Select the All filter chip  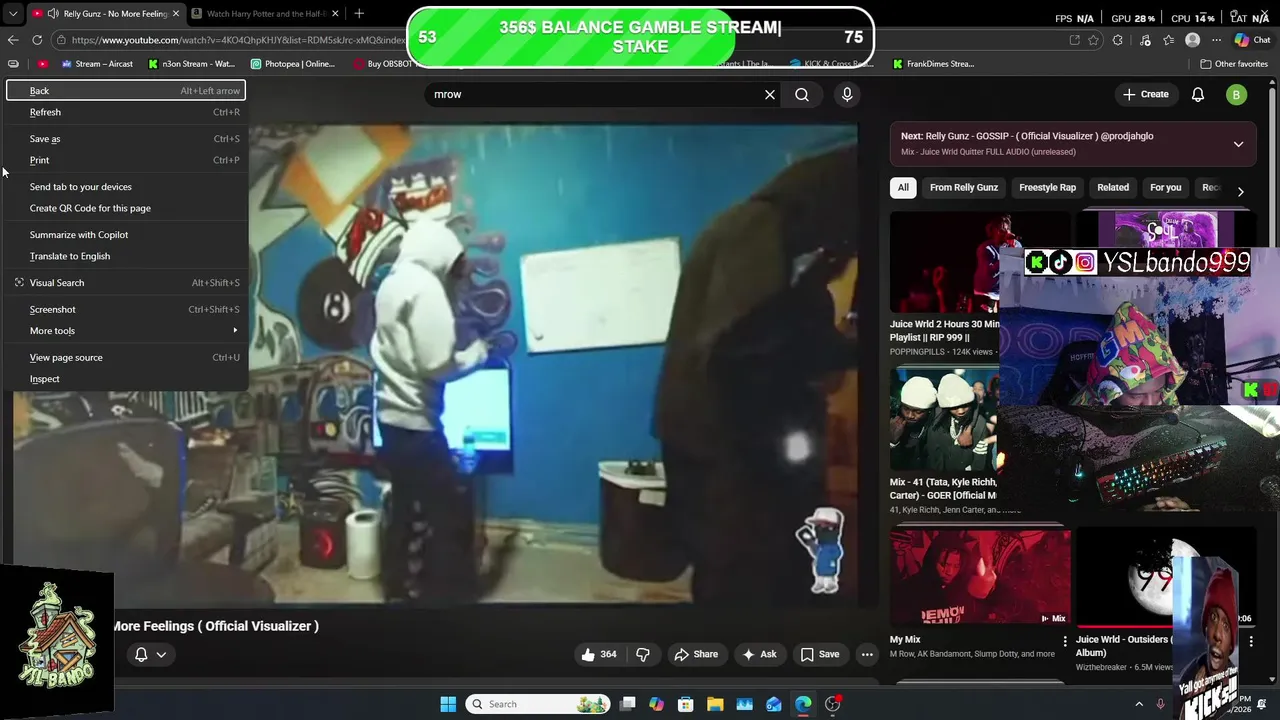[x=903, y=188]
